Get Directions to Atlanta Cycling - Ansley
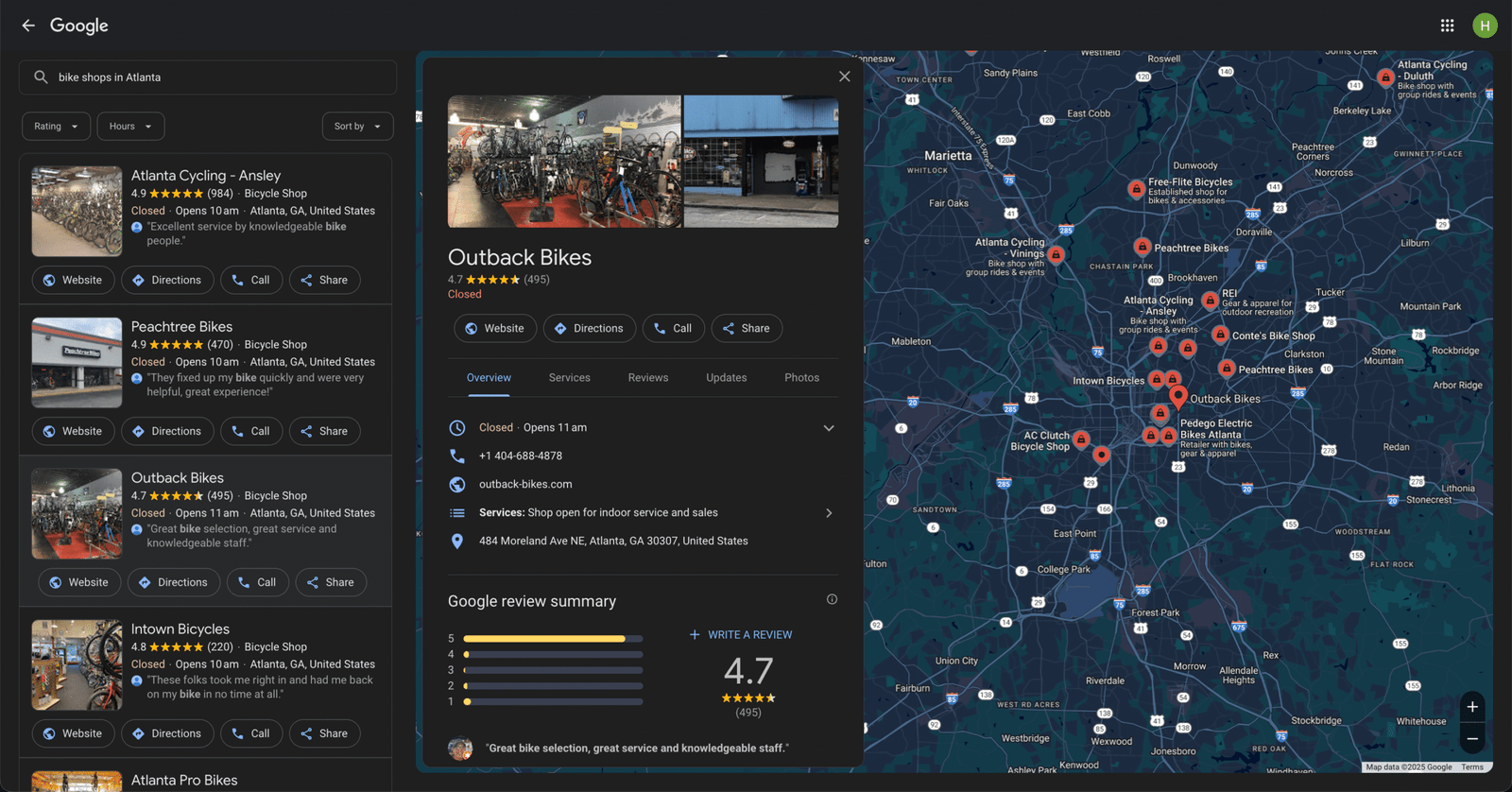This screenshot has width=1512, height=792. tap(167, 280)
